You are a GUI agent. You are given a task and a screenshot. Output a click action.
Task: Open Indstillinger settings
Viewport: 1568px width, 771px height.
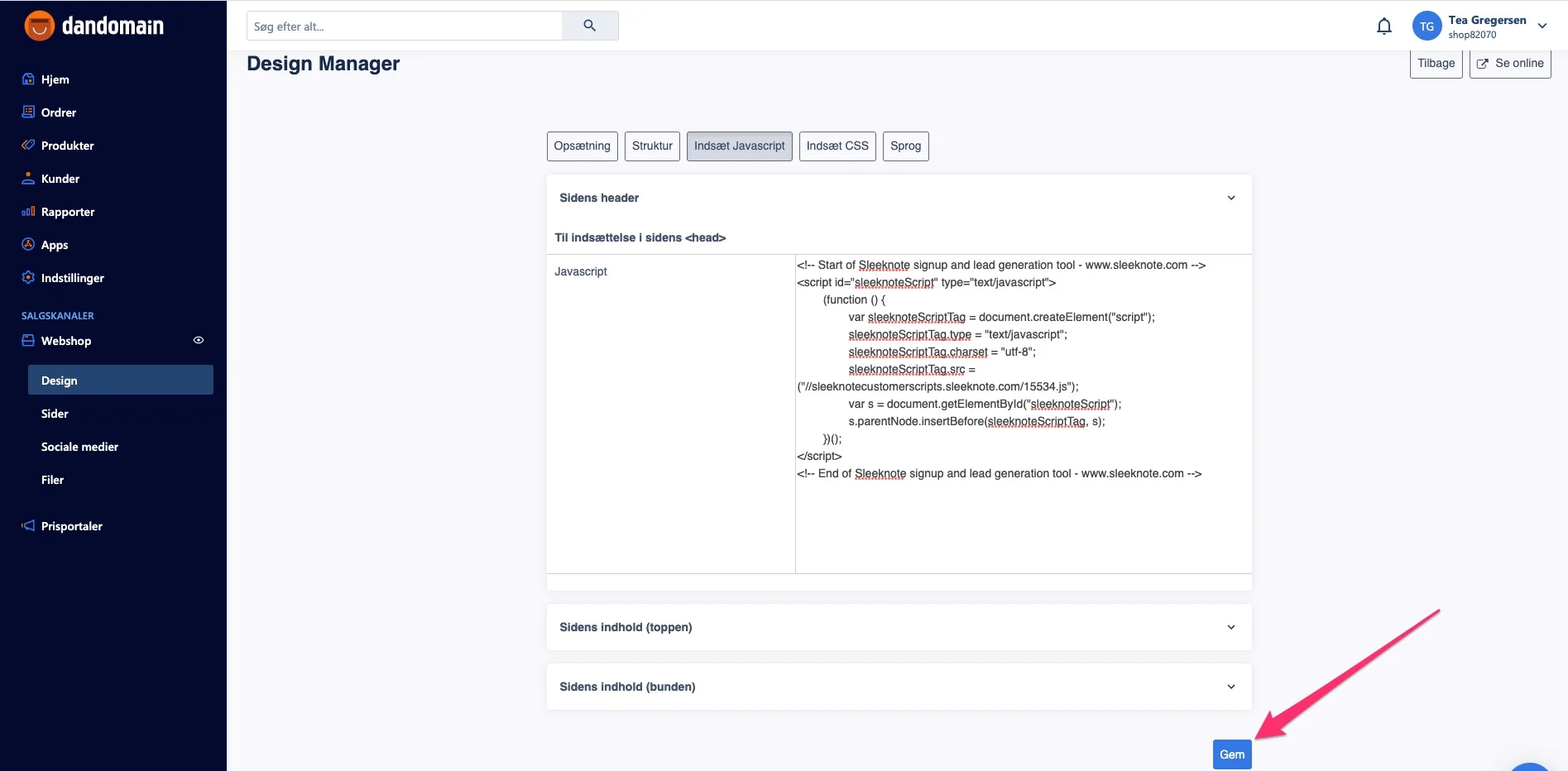[x=72, y=278]
